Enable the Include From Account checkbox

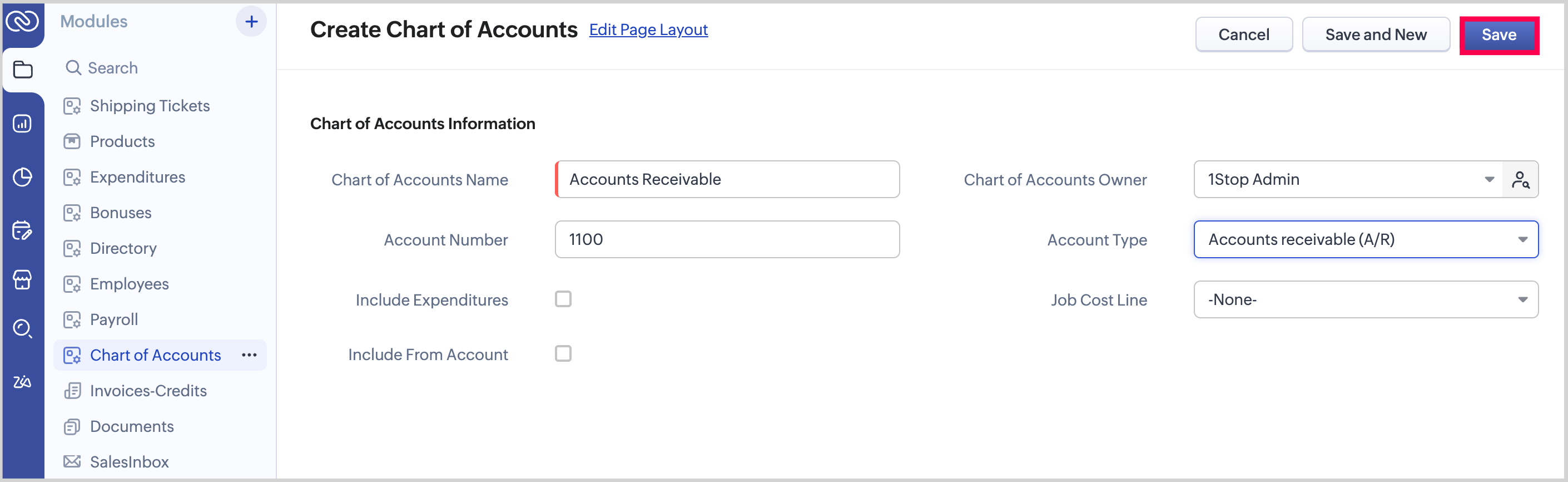tap(563, 354)
